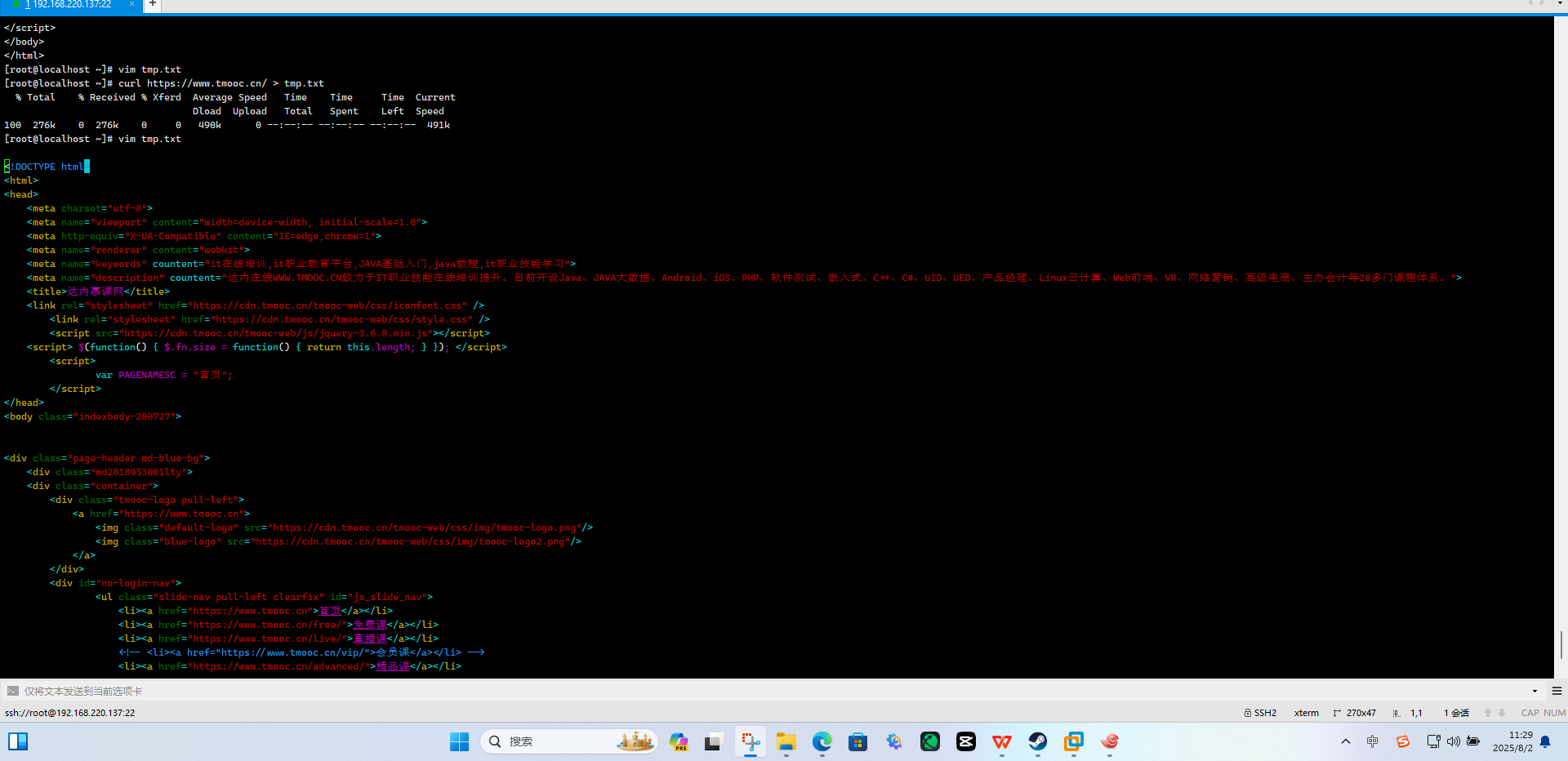Screen dimensions: 1568x761
Task: Click the tmooc-logo.png image source text
Action: click(424, 527)
